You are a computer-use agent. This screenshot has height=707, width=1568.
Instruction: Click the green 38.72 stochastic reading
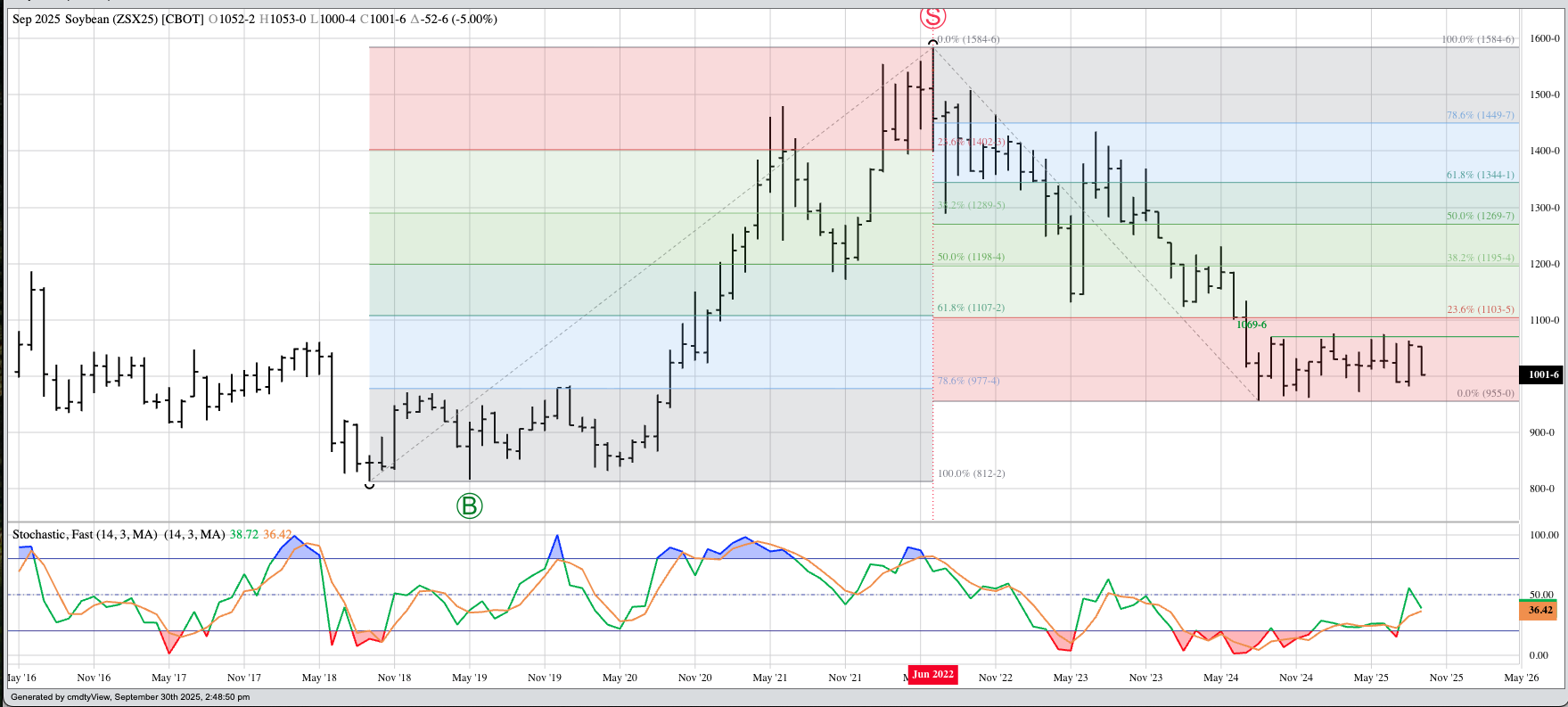pos(243,534)
